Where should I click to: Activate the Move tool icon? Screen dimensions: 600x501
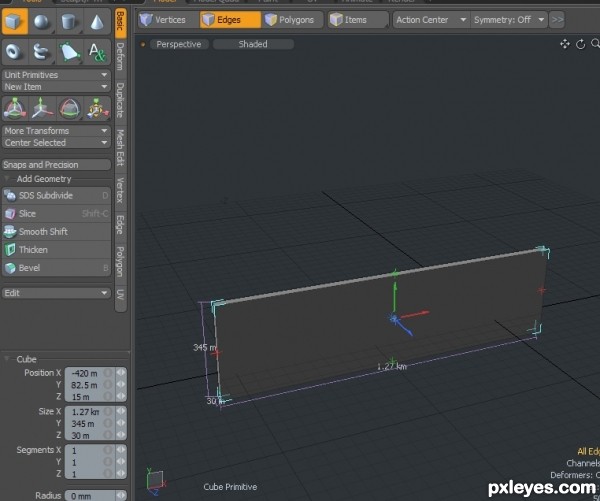(x=42, y=108)
